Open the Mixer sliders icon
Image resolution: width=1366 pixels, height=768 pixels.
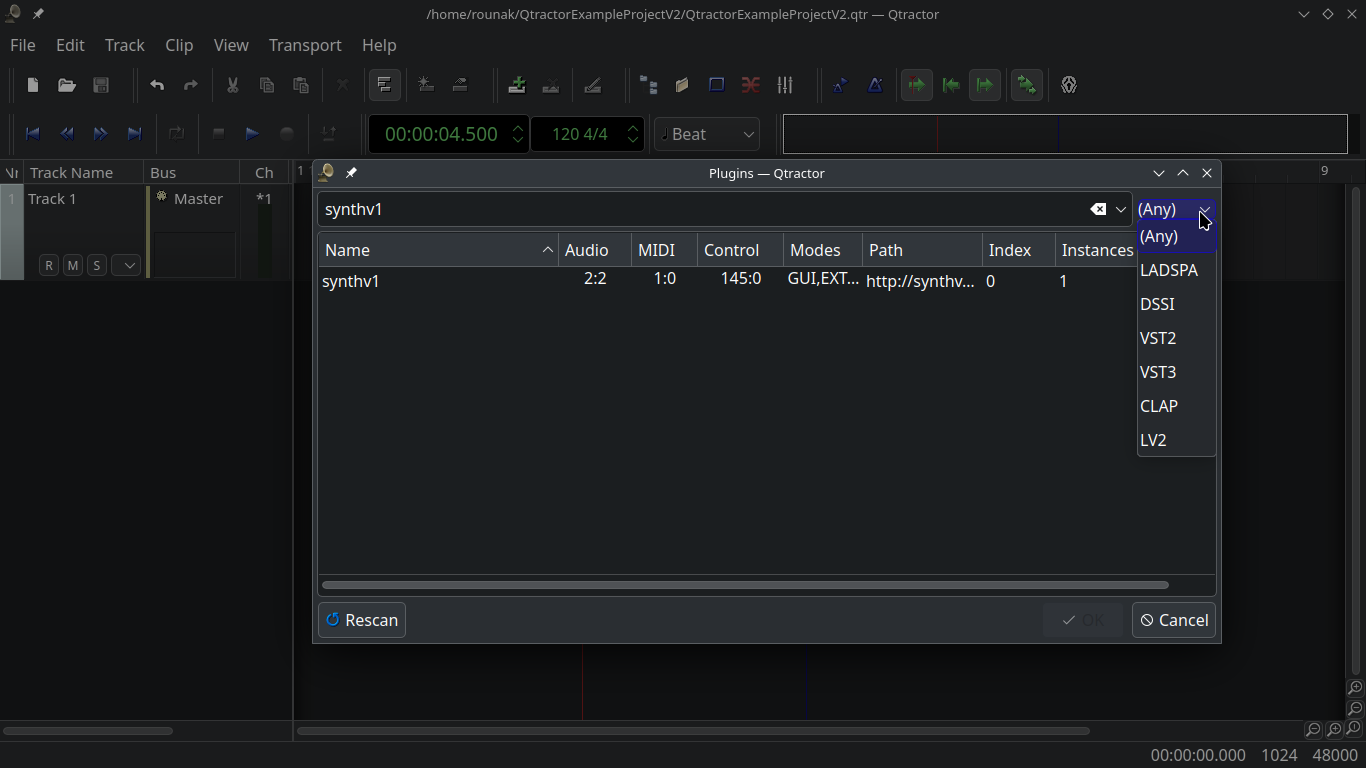pos(785,85)
